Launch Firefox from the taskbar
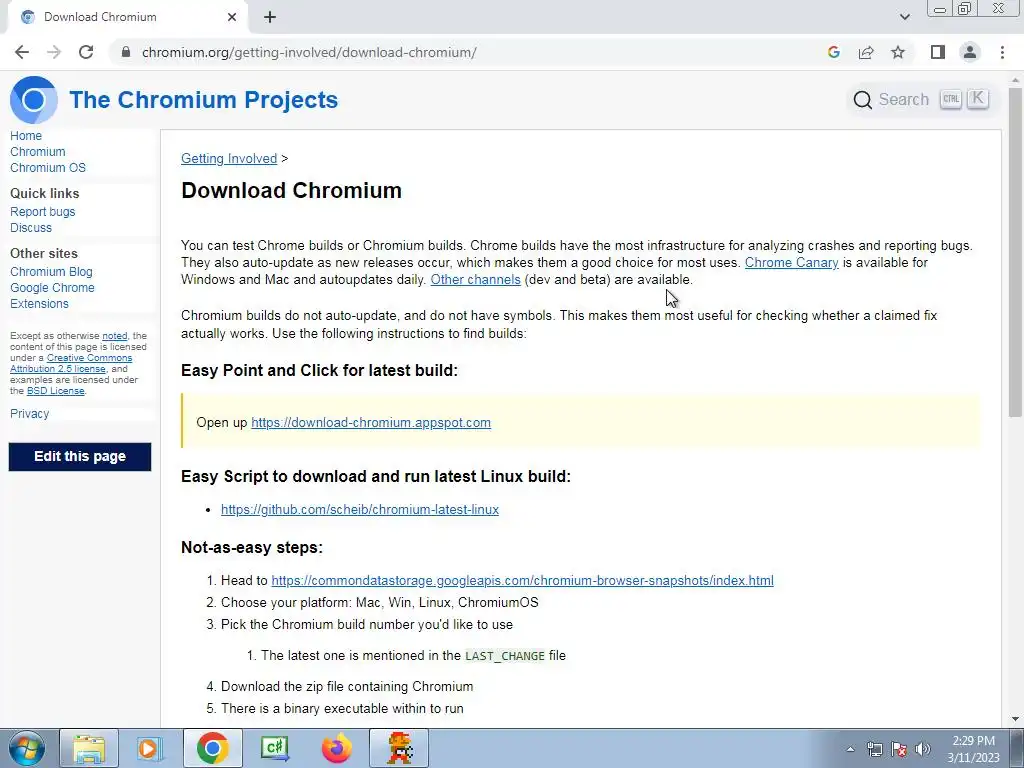This screenshot has width=1024, height=768. click(x=336, y=748)
